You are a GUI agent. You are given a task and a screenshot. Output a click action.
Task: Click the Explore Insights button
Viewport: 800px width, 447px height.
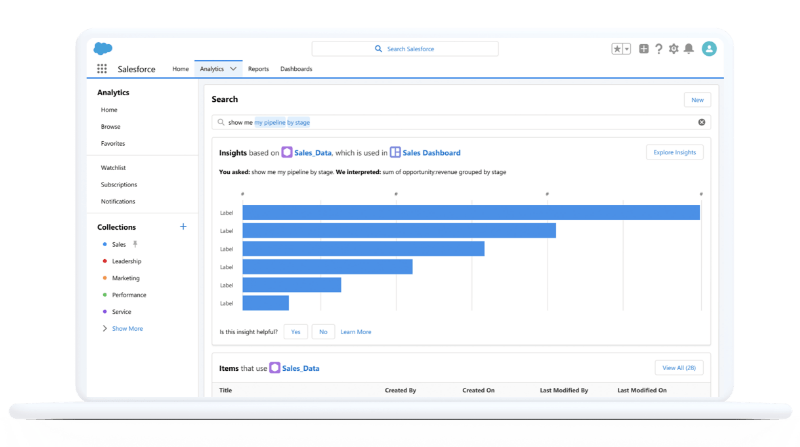(x=674, y=152)
